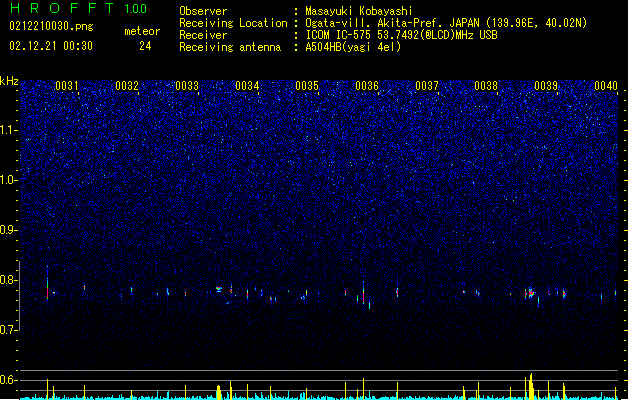Click time marker 0032
Image resolution: width=629 pixels, height=400 pixels.
click(127, 86)
